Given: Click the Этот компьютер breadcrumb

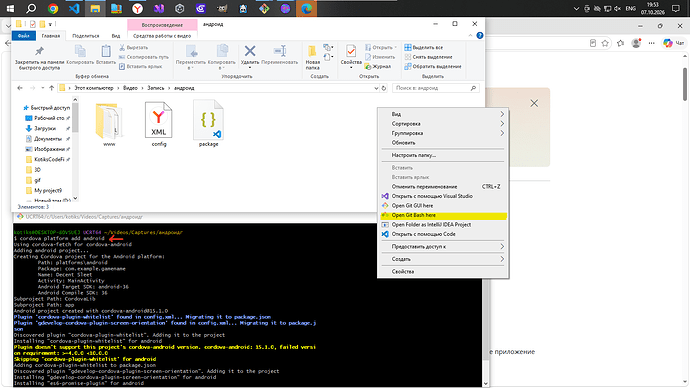Looking at the screenshot, I should pyautogui.click(x=94, y=88).
